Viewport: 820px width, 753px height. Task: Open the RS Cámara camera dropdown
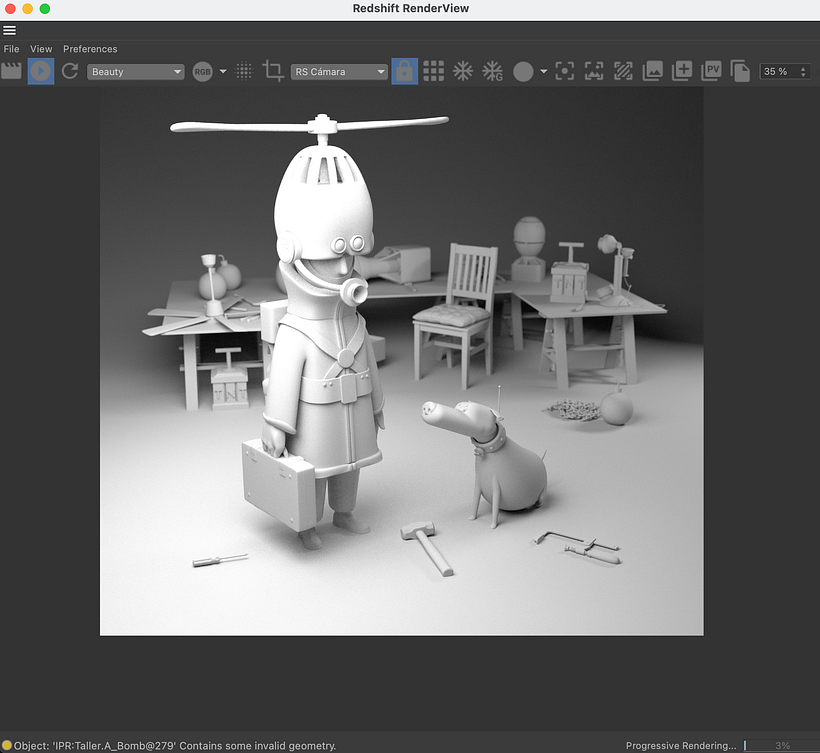tap(339, 72)
